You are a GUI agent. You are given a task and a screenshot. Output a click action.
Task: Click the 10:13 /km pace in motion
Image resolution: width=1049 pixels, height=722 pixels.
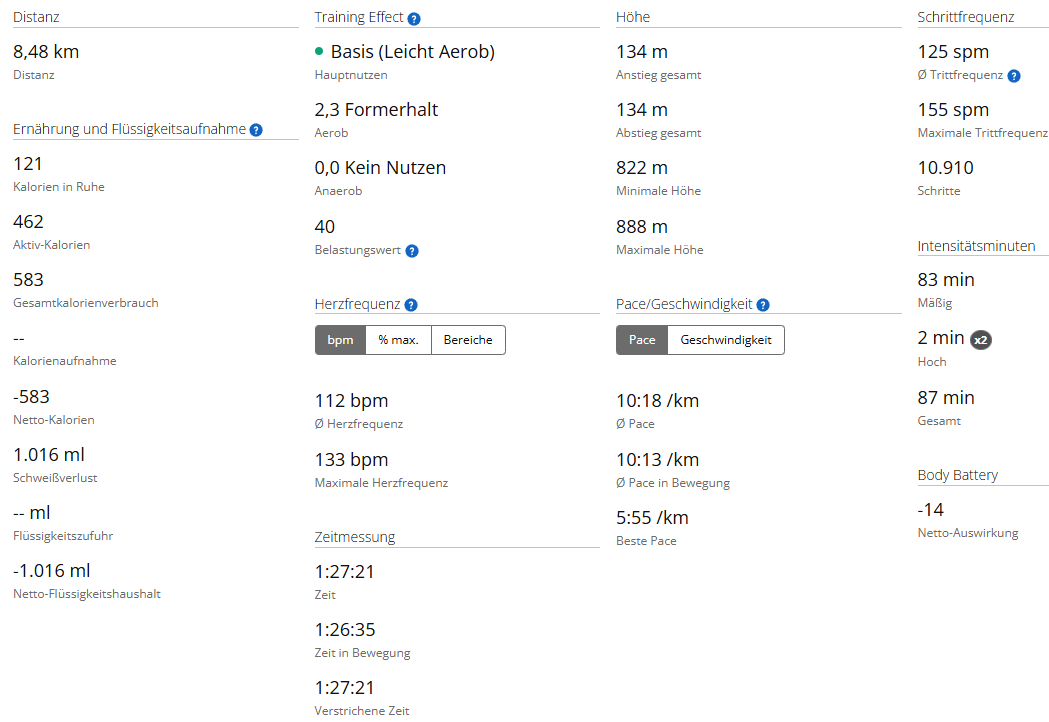click(658, 460)
